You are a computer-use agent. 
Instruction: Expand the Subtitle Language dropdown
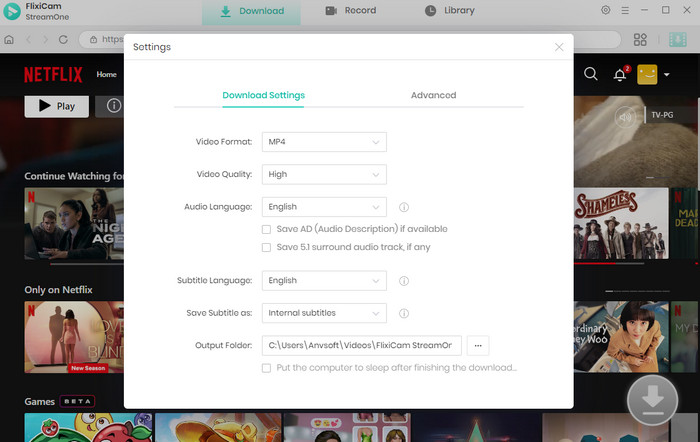coord(324,281)
